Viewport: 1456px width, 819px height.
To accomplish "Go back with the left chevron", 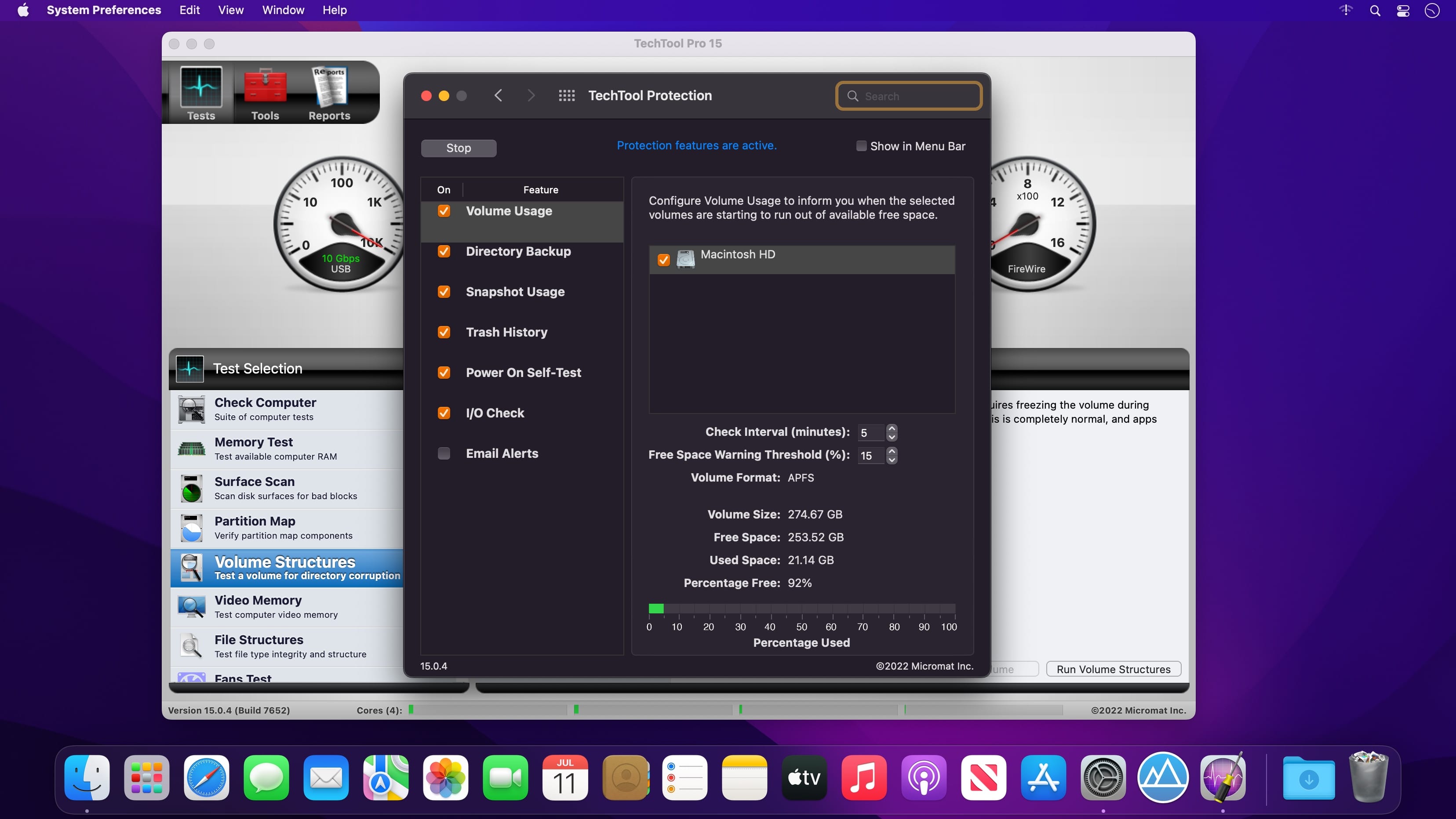I will [498, 95].
